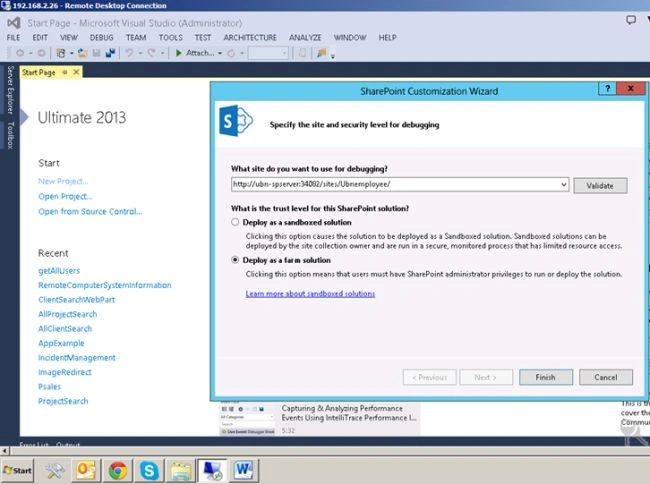Open recent project ClientSearchWebPart
Viewport: 650px width, 484px height.
coord(76,300)
